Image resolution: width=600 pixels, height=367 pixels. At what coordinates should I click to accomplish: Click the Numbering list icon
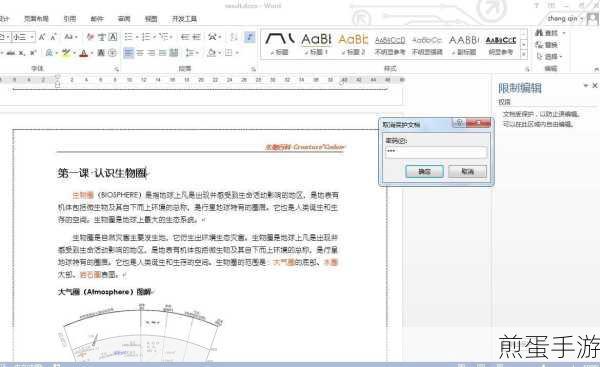click(x=146, y=37)
